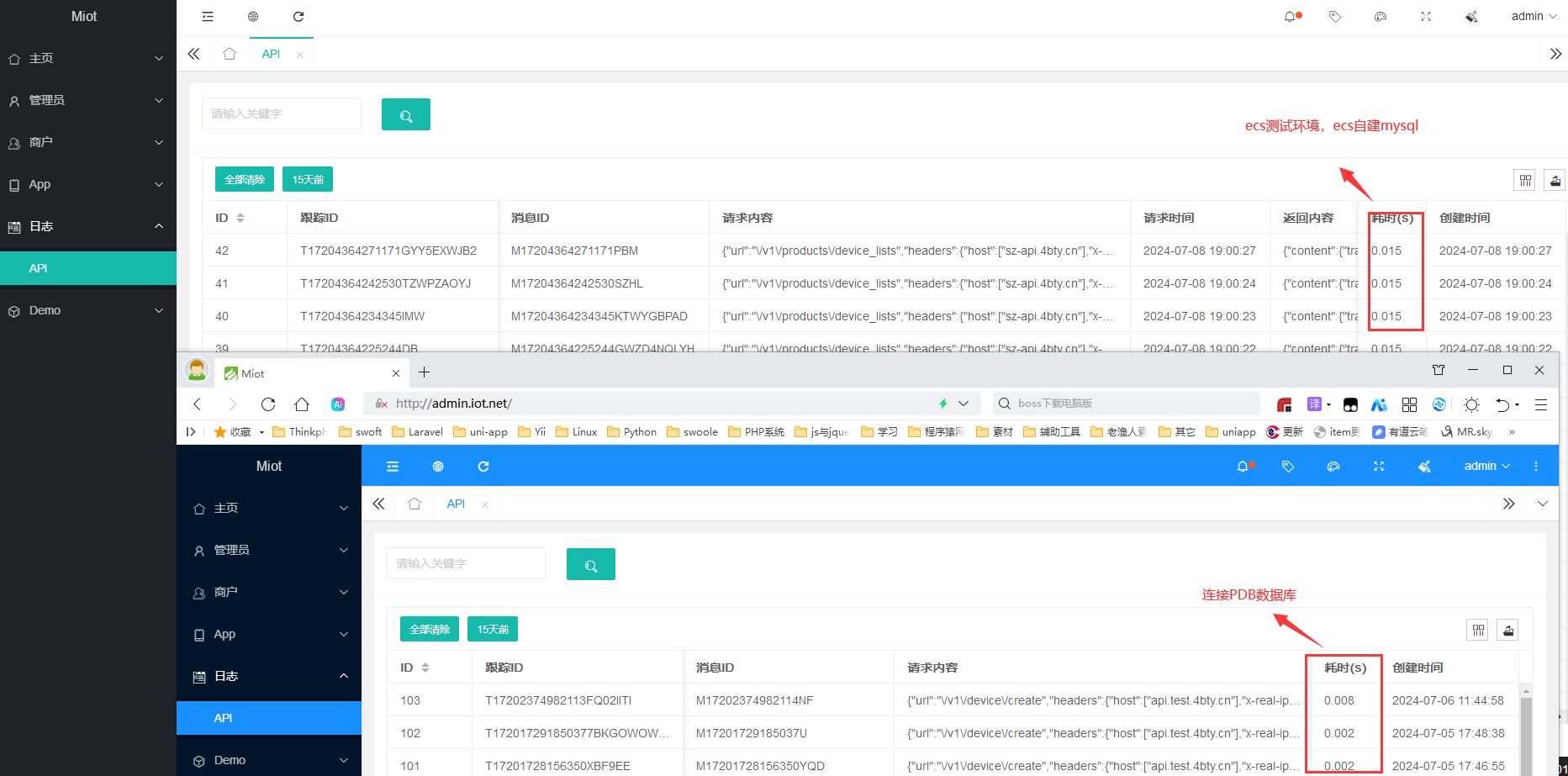1568x776 pixels.
Task: Focus keyword input in background window
Action: coord(282,113)
